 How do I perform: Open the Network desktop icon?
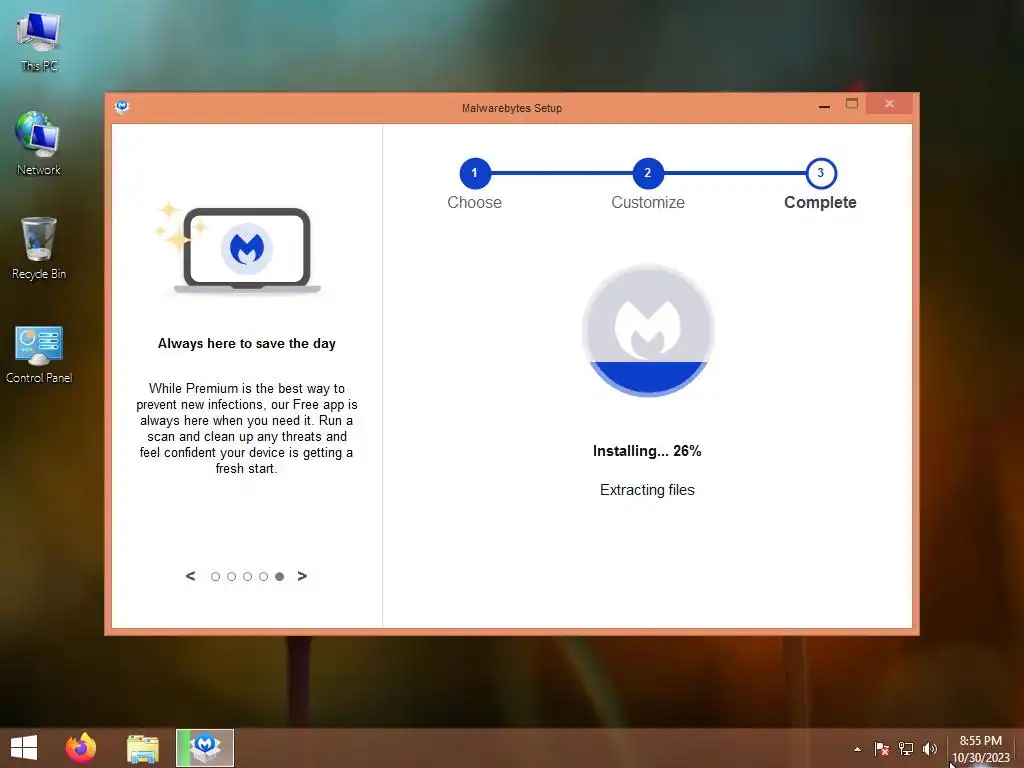pos(39,144)
